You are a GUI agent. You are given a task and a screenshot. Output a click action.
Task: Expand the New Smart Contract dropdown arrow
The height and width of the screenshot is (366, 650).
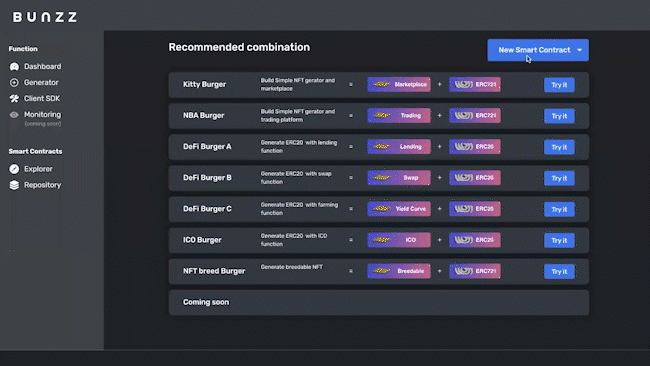point(580,50)
